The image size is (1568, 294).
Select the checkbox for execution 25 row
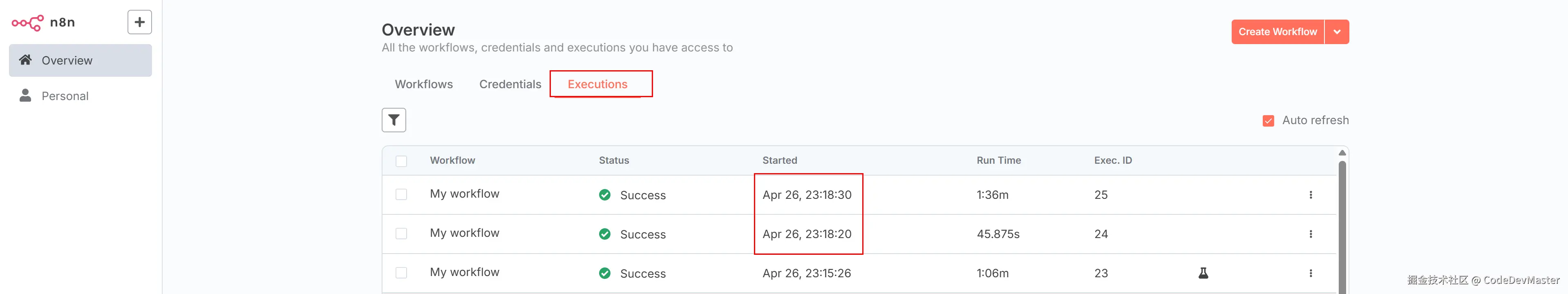pyautogui.click(x=401, y=194)
